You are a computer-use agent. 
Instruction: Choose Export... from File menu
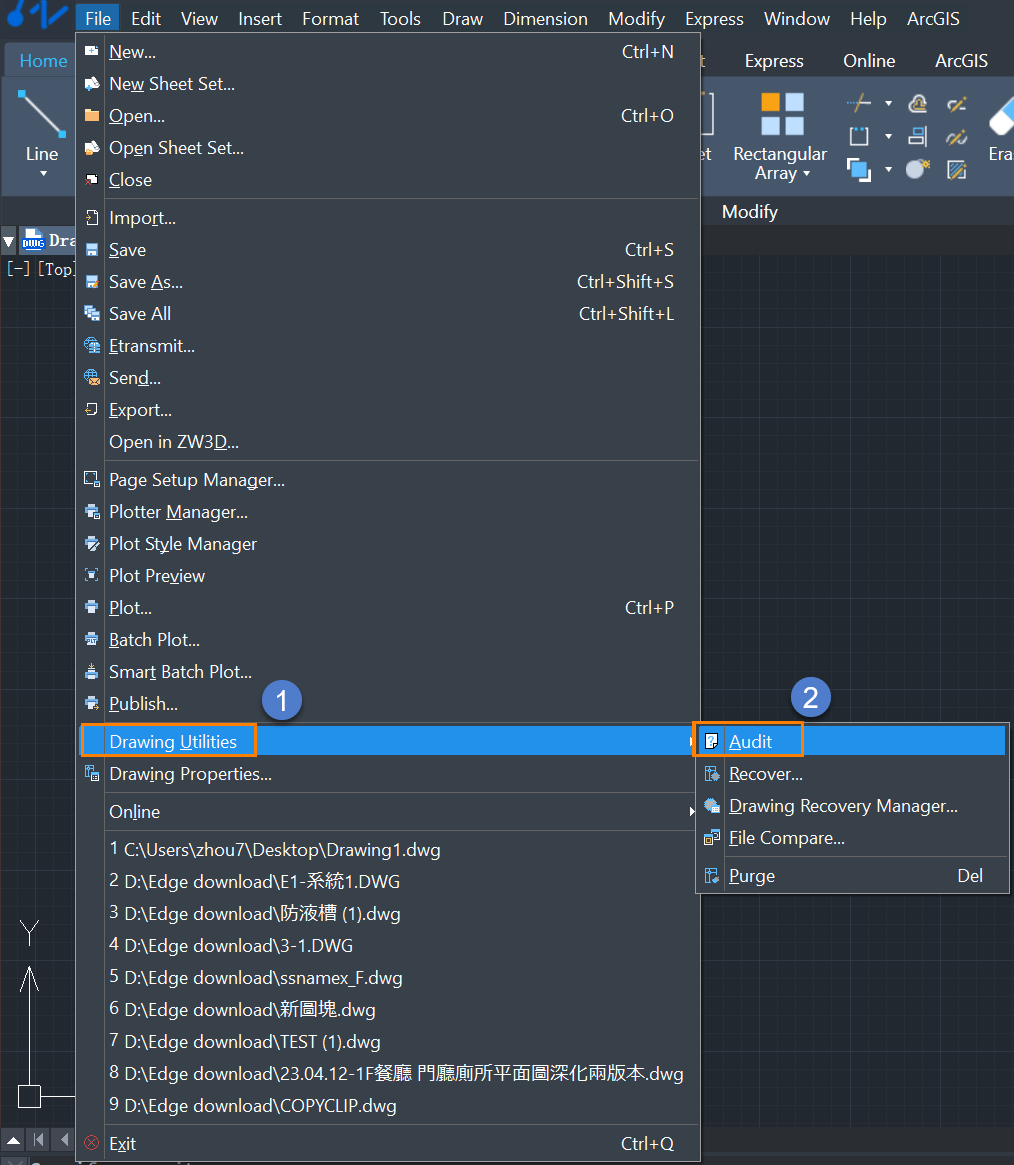point(389,409)
